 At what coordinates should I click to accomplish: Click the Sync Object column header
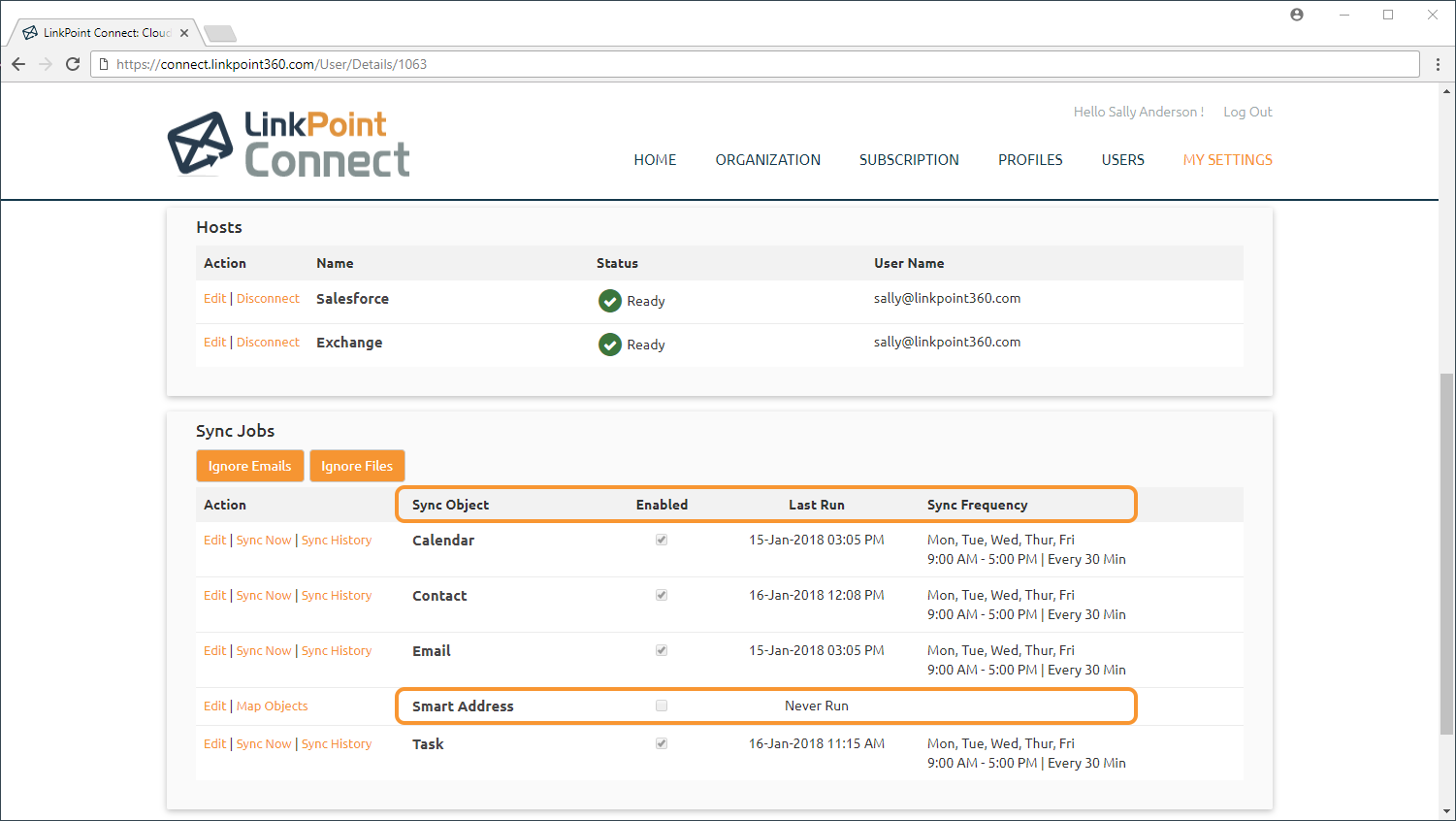pos(451,506)
